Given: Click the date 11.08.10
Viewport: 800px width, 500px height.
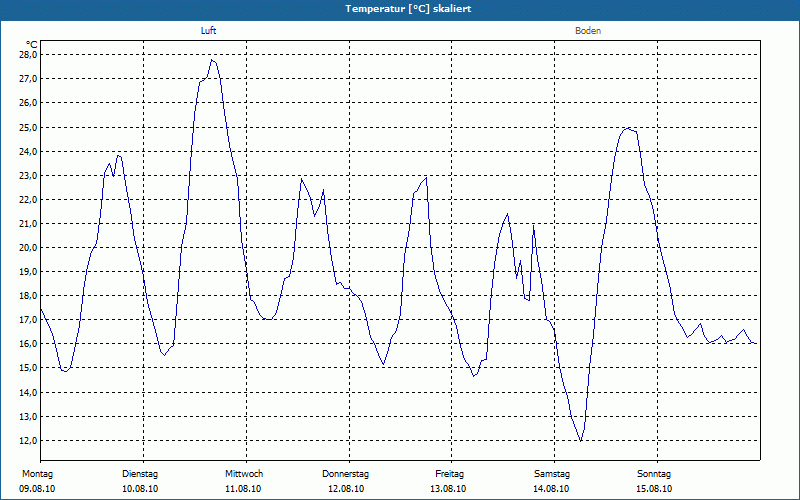Looking at the screenshot, I should point(243,489).
